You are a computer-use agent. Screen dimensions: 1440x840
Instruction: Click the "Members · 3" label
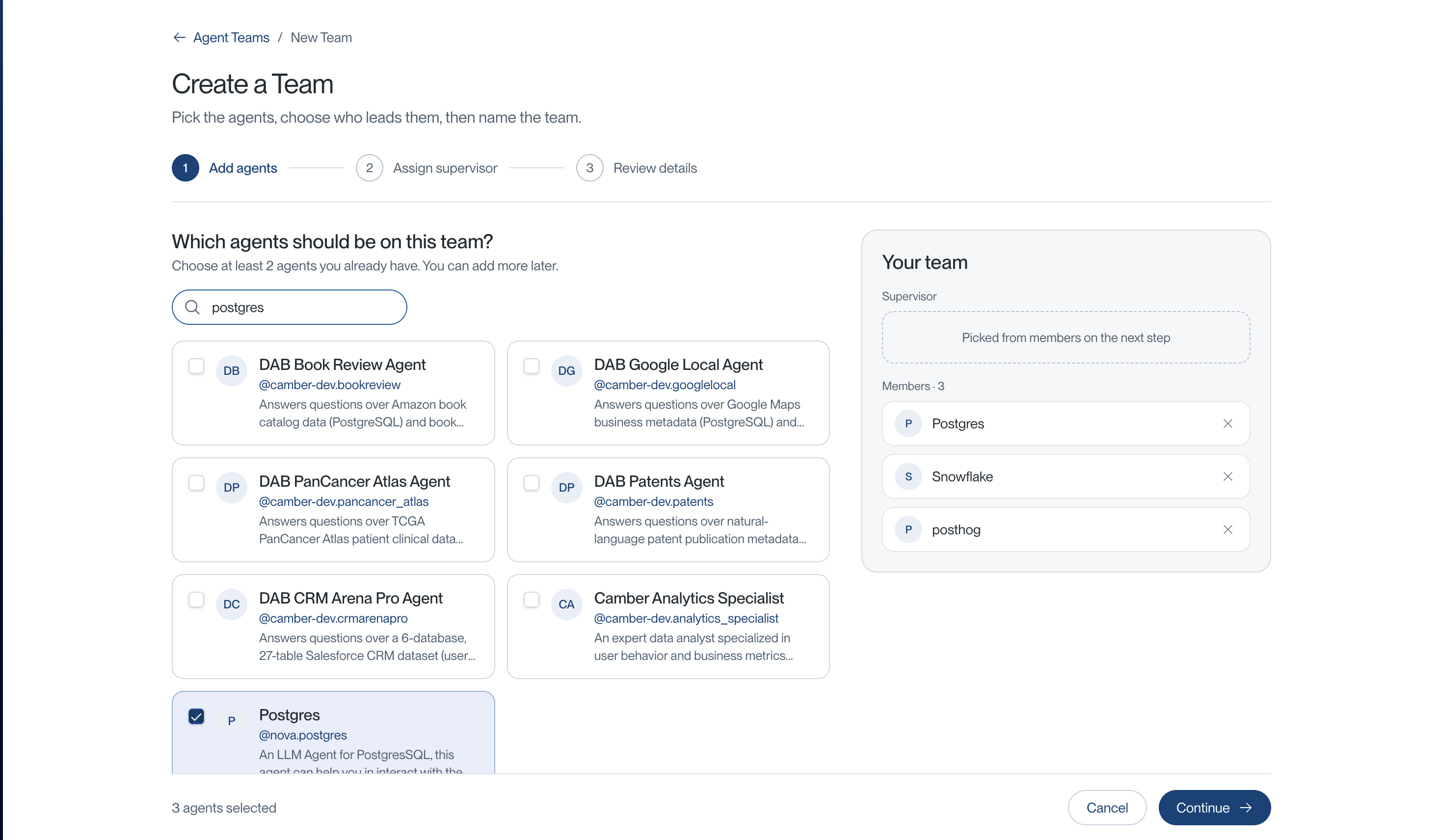(912, 386)
